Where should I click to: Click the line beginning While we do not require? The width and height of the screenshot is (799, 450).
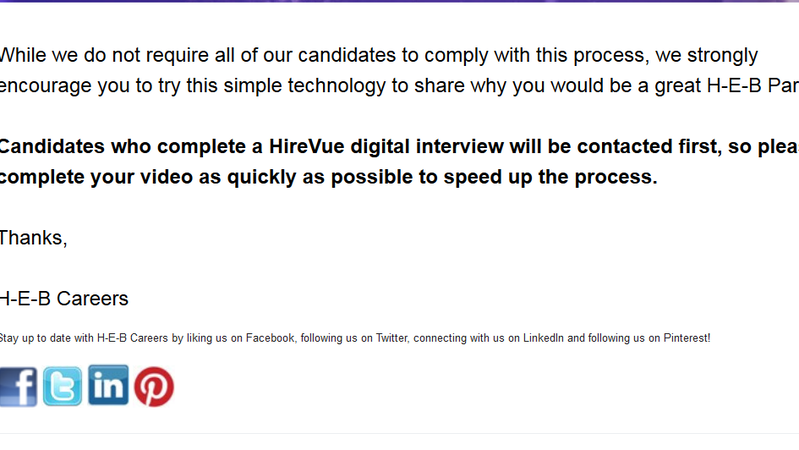coord(379,56)
